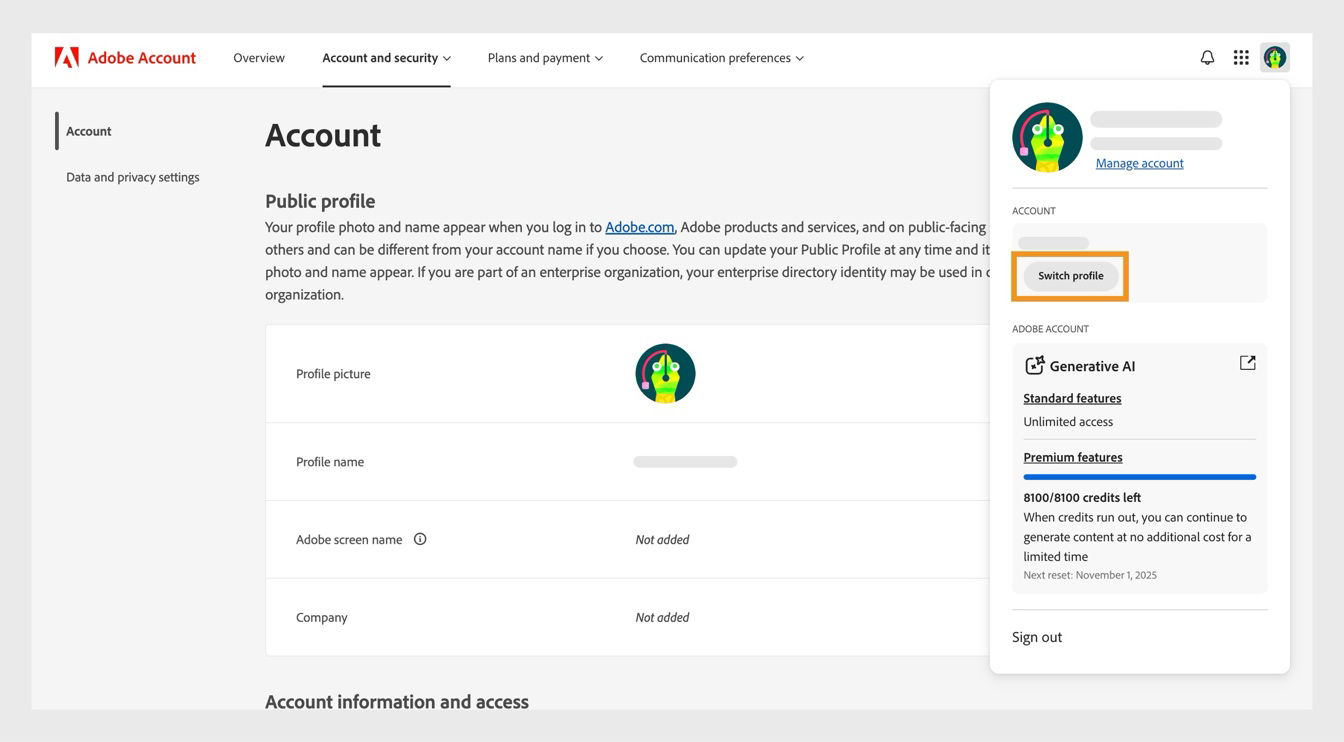The height and width of the screenshot is (742, 1344).
Task: Open the Adobe app launcher grid
Action: pos(1239,55)
